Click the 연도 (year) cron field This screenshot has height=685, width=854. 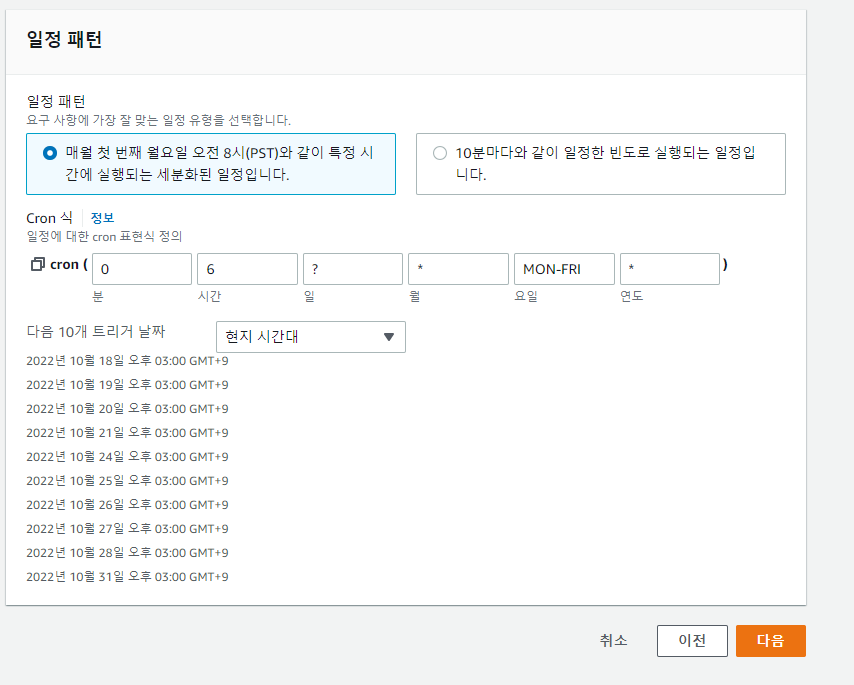[669, 269]
